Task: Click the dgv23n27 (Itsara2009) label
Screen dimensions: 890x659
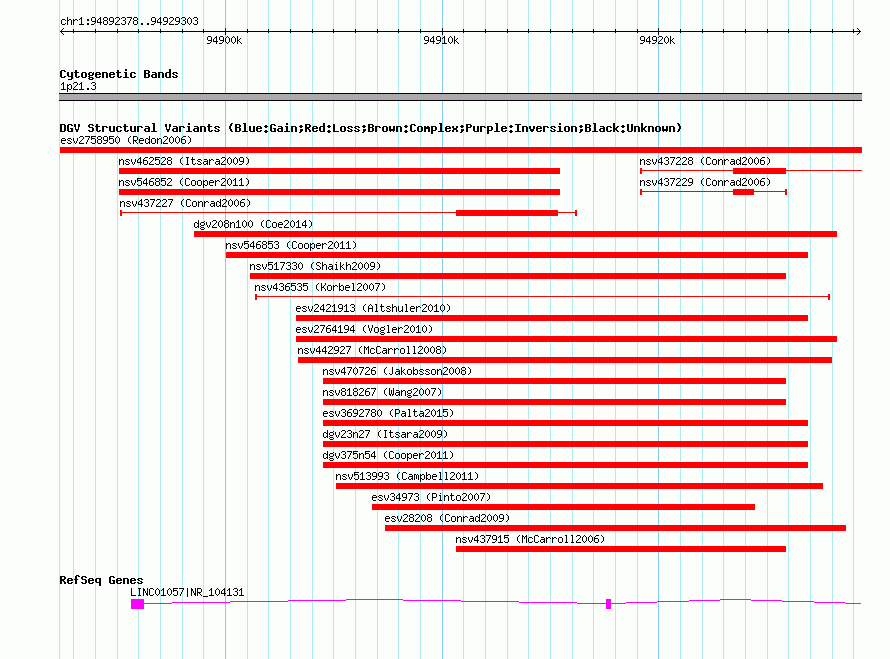Action: 385,434
